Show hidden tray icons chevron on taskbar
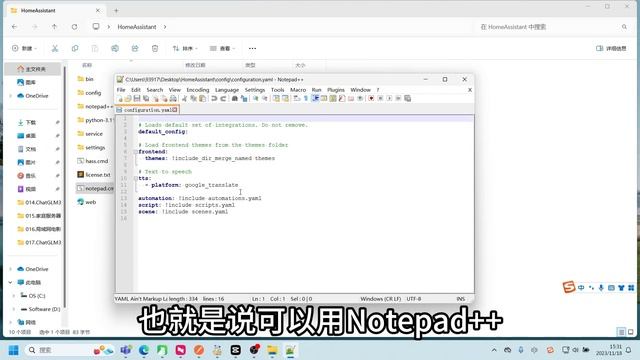The height and width of the screenshot is (360, 640). click(x=494, y=350)
